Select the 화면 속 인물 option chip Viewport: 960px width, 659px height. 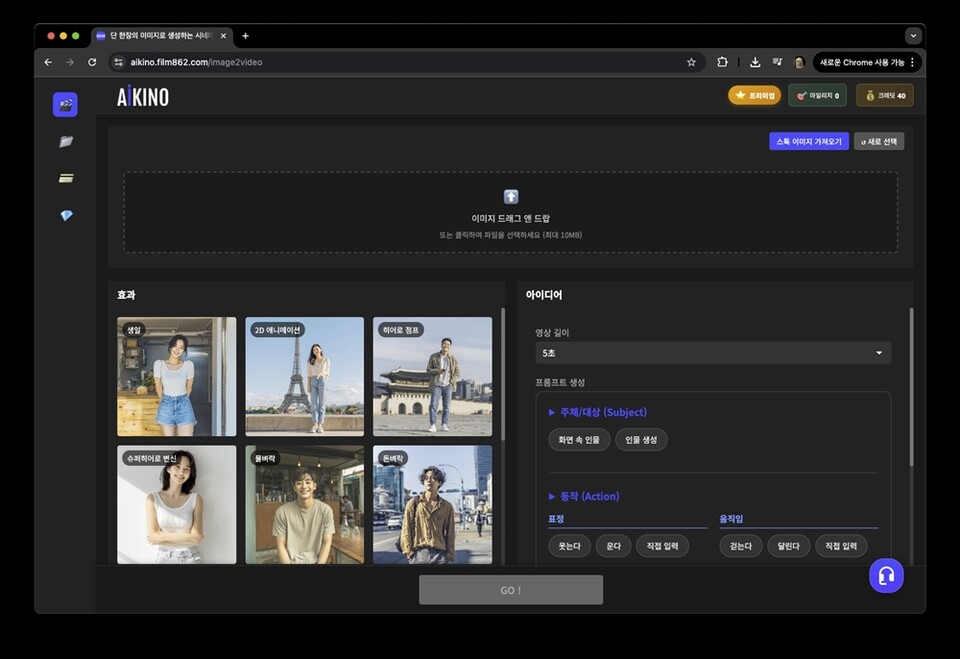(579, 440)
